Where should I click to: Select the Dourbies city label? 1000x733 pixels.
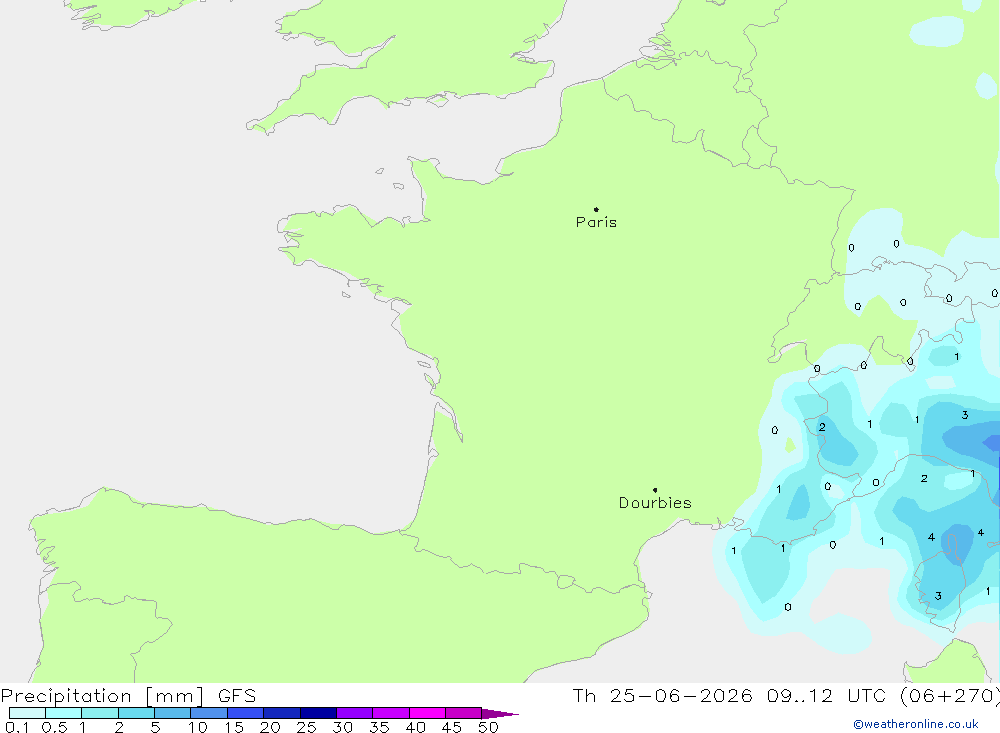(x=655, y=503)
